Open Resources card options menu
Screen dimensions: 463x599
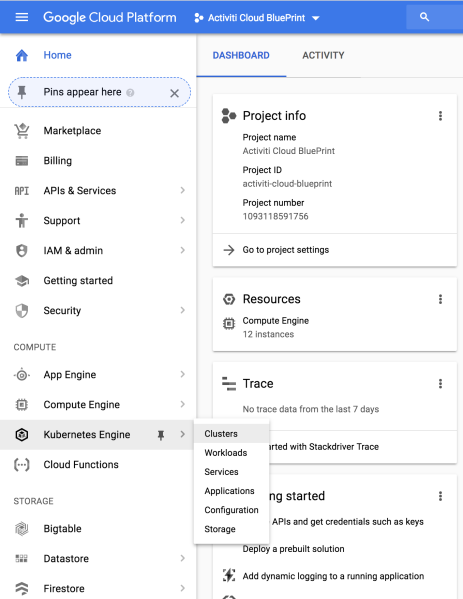pyautogui.click(x=440, y=299)
